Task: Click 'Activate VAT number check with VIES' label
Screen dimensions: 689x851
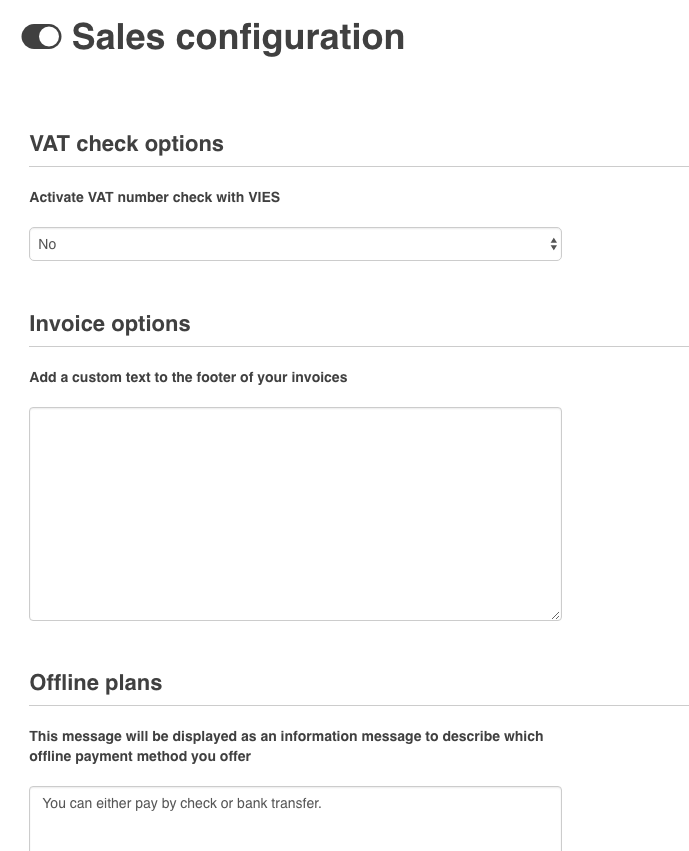Action: pyautogui.click(x=155, y=197)
